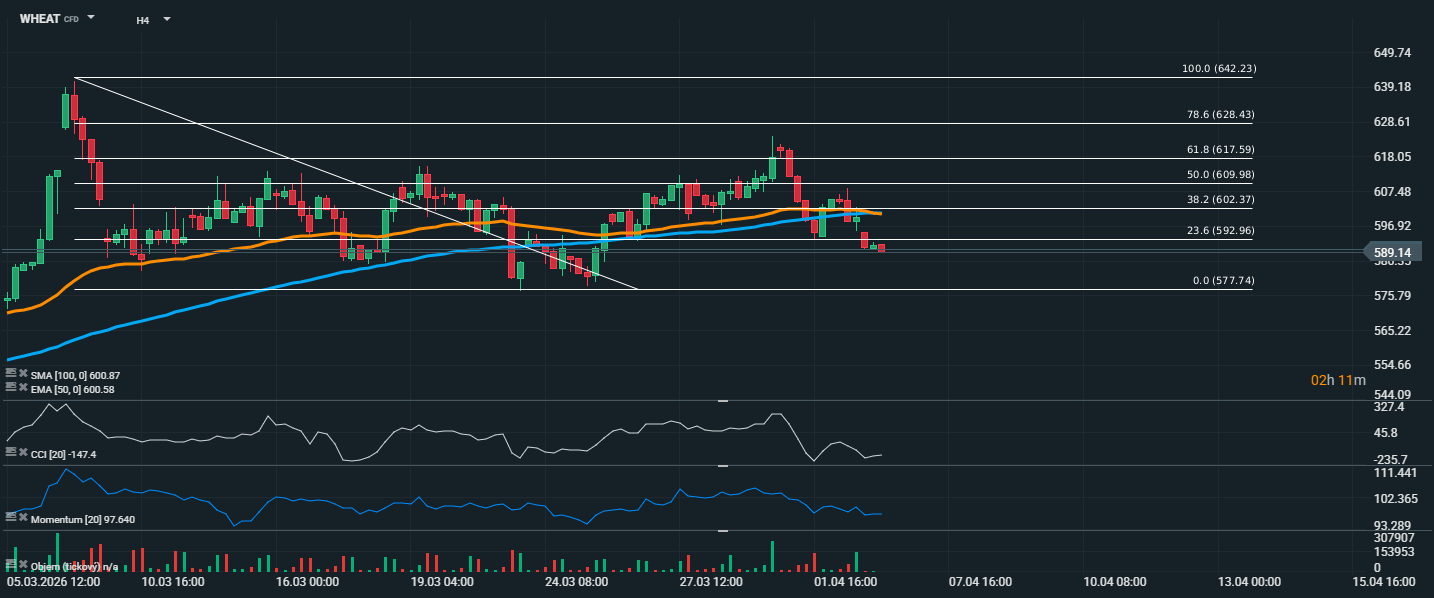Viewport: 1434px width, 598px height.
Task: Close the CCI [20] indicator panel
Action: 23,453
